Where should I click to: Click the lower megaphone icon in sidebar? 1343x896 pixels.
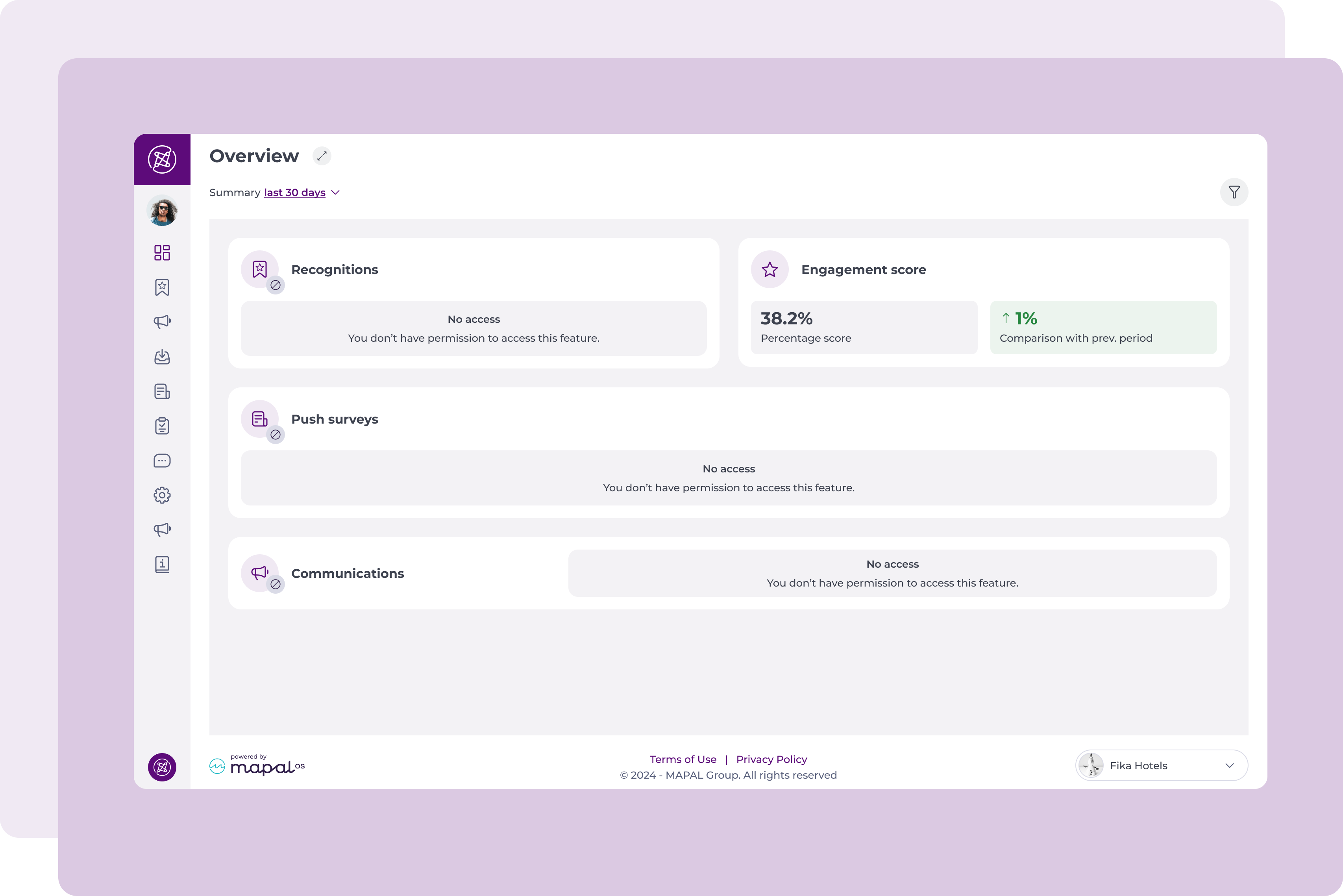tap(162, 530)
